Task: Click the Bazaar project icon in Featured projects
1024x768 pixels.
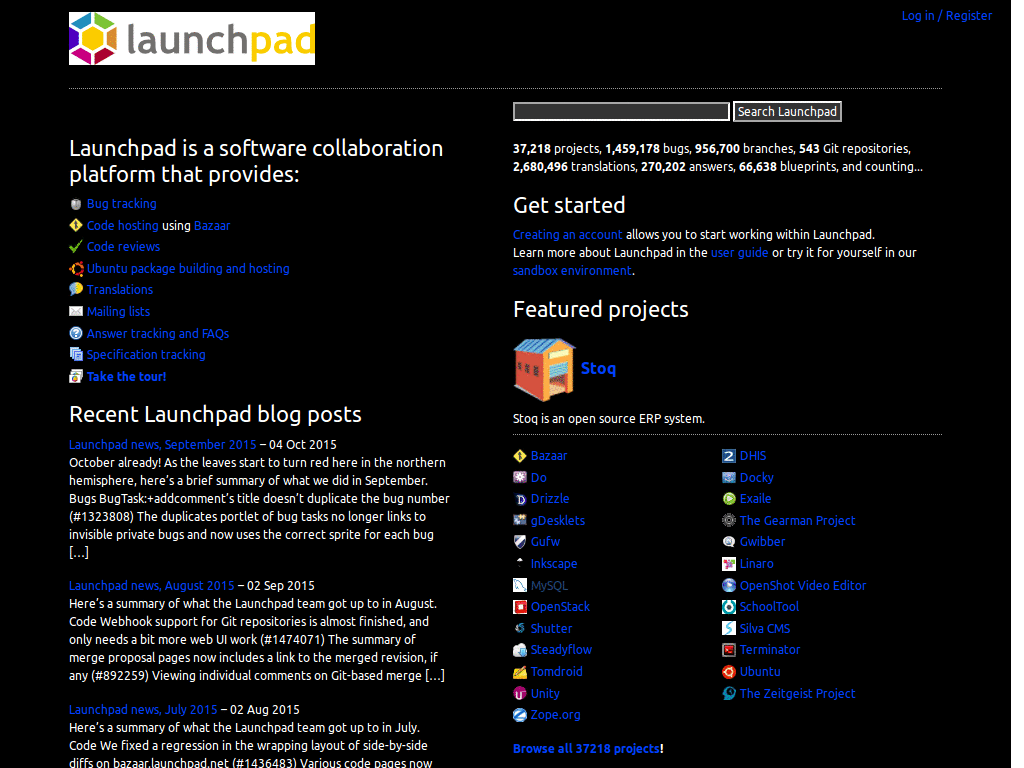Action: pyautogui.click(x=520, y=456)
